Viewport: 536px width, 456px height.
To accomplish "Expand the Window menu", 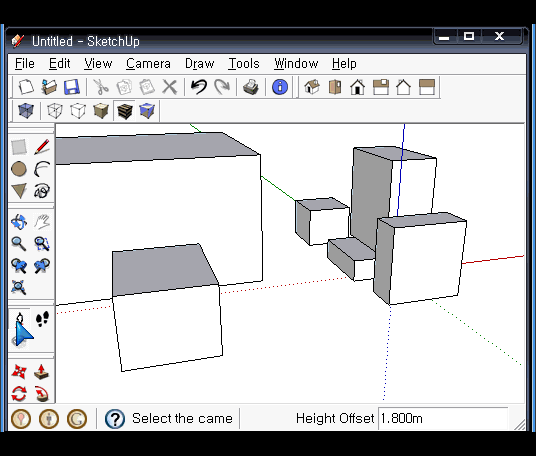I will point(296,64).
